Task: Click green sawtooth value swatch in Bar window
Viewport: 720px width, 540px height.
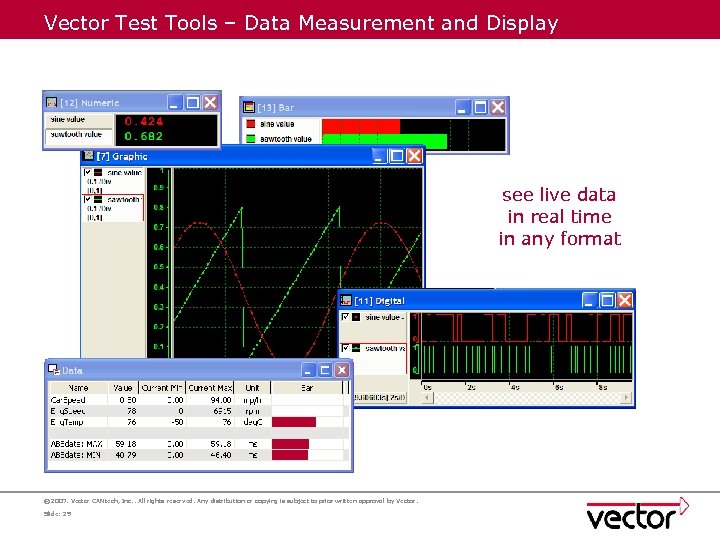Action: (x=251, y=138)
